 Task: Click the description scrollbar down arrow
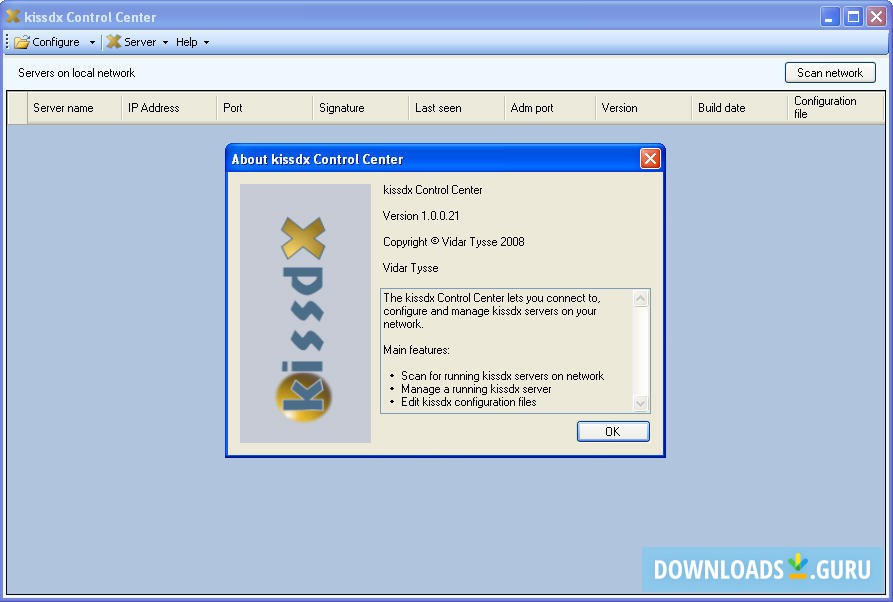coord(641,403)
